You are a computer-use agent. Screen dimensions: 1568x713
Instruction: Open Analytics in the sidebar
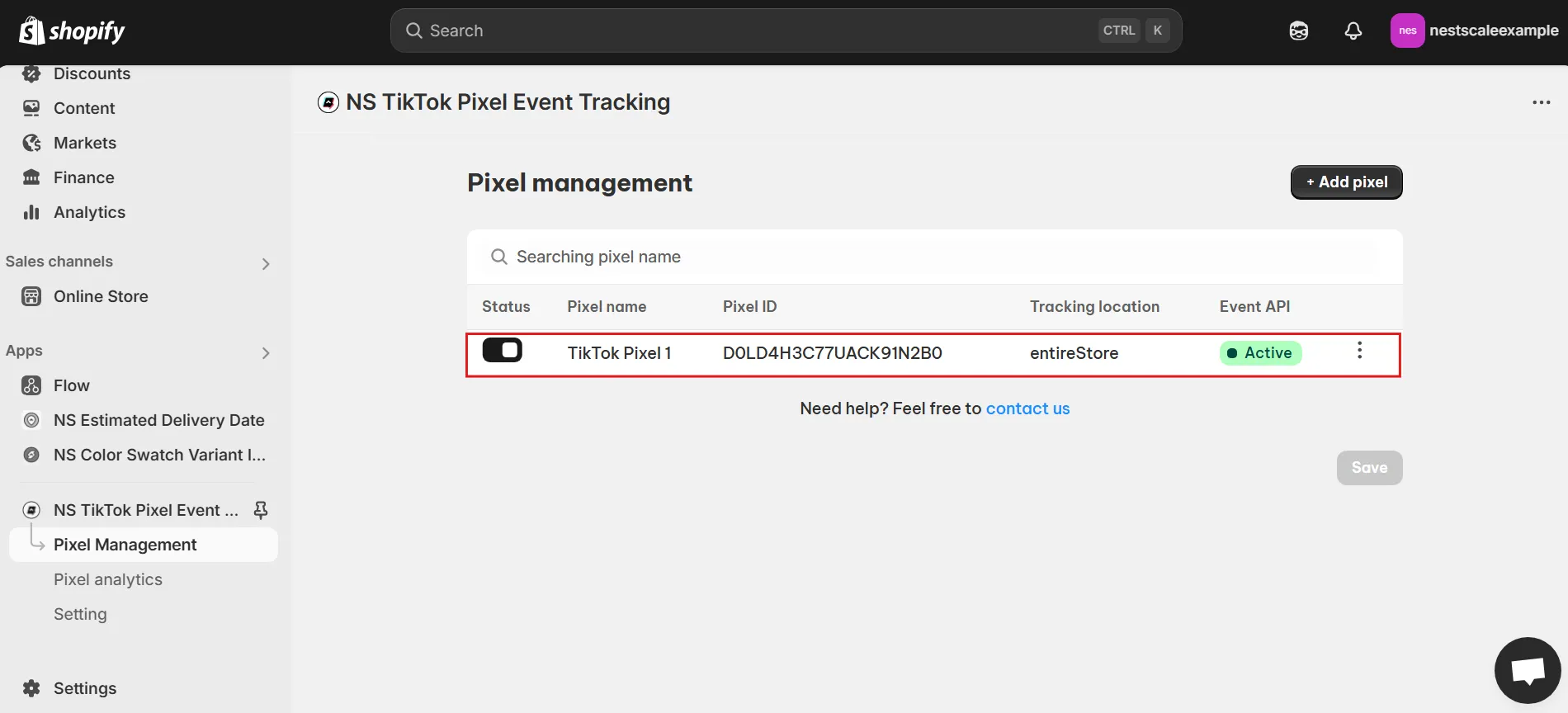(89, 212)
